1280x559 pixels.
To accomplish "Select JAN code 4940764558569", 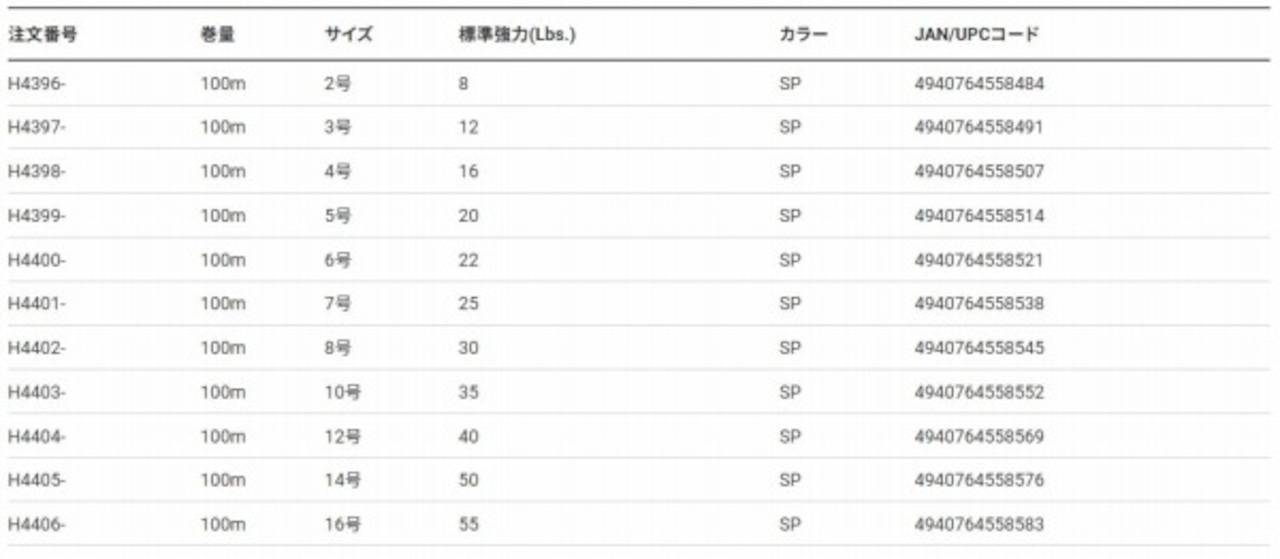I will 978,436.
